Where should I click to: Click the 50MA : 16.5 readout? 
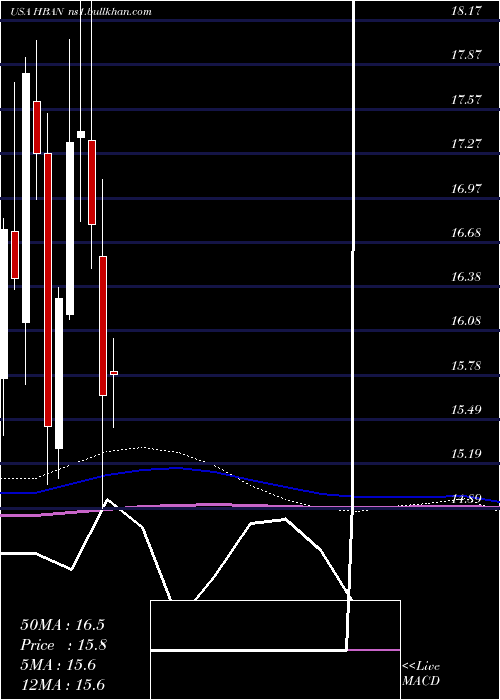[x=62, y=624]
